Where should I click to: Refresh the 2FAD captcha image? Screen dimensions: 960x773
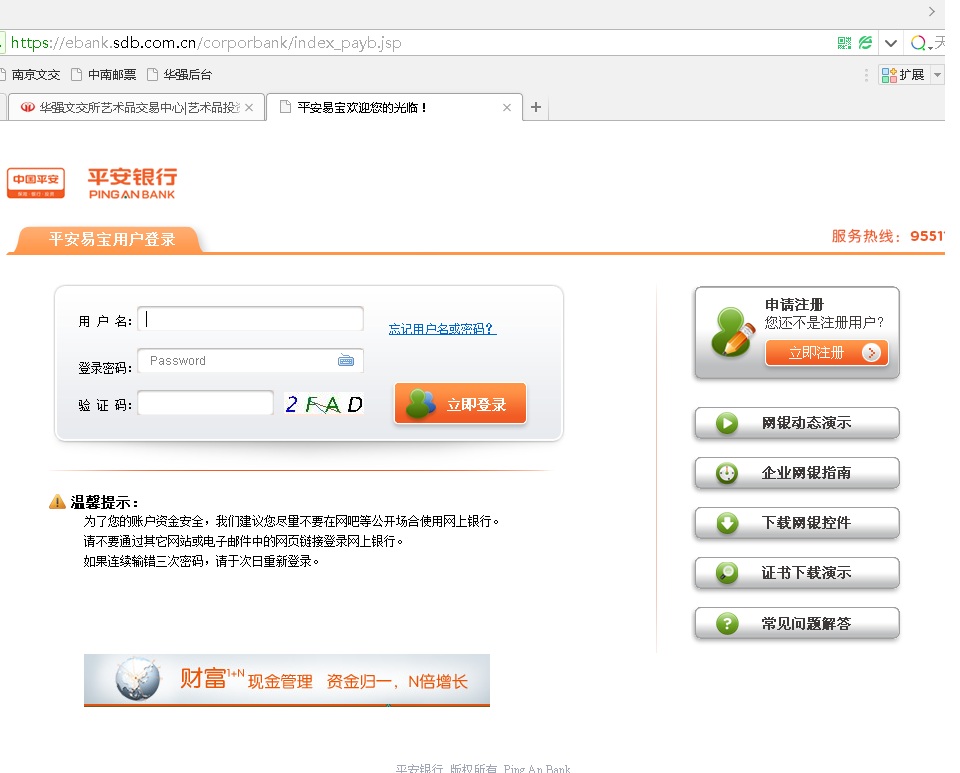click(x=324, y=404)
